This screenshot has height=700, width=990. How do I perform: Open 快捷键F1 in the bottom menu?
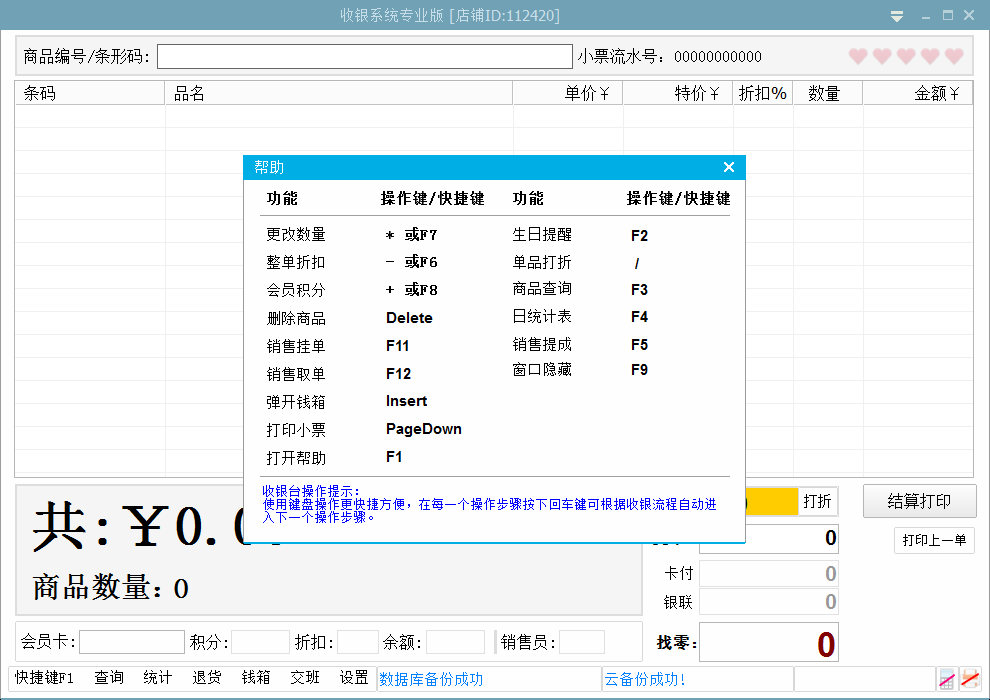44,678
